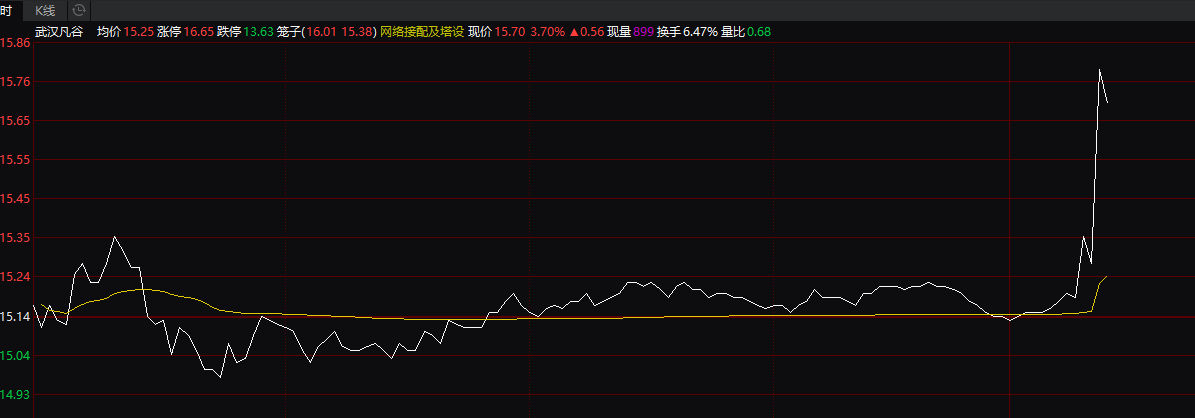Click the 15.86 price axis label
1195x418 pixels.
pyautogui.click(x=15, y=43)
